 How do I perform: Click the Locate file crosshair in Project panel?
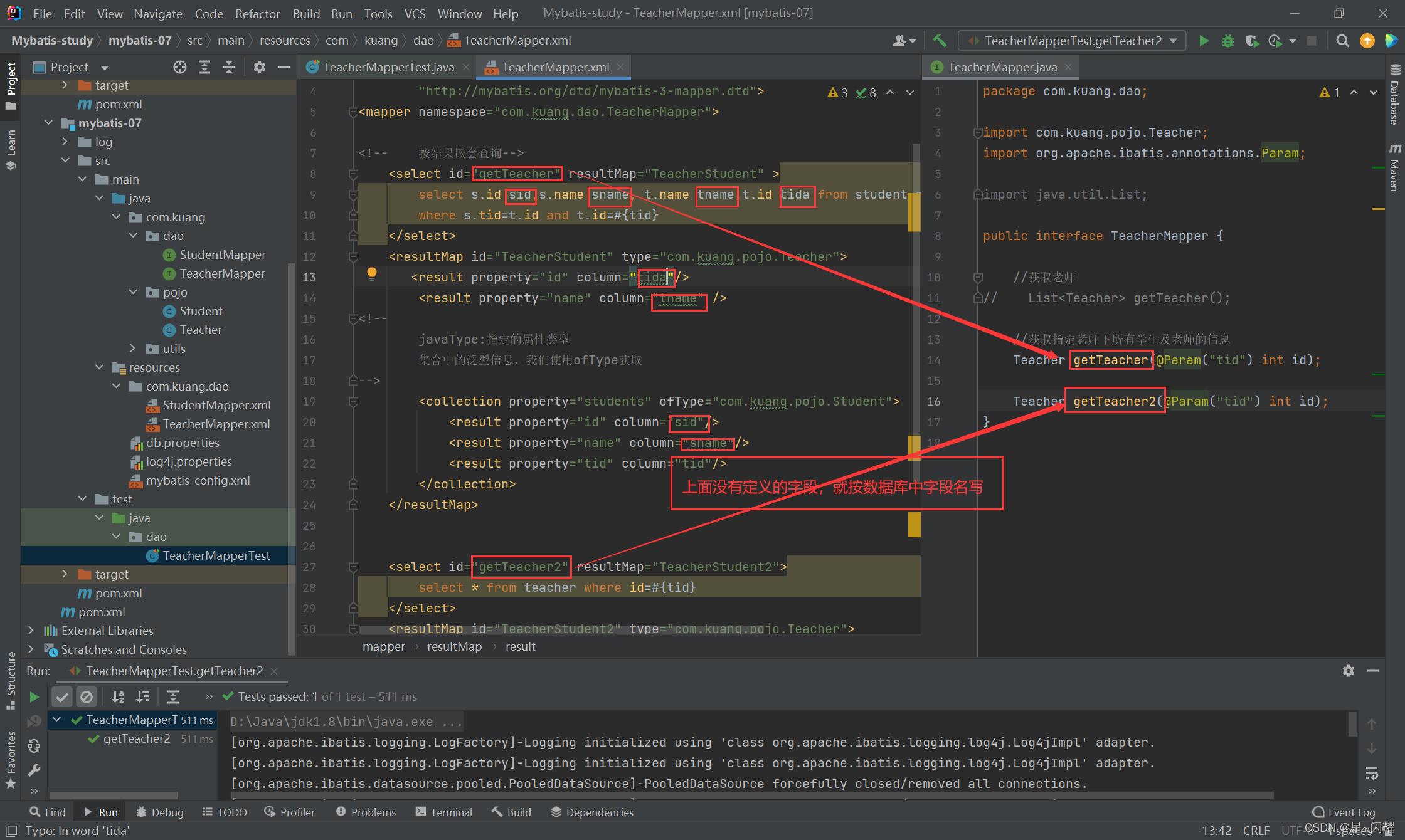(180, 67)
